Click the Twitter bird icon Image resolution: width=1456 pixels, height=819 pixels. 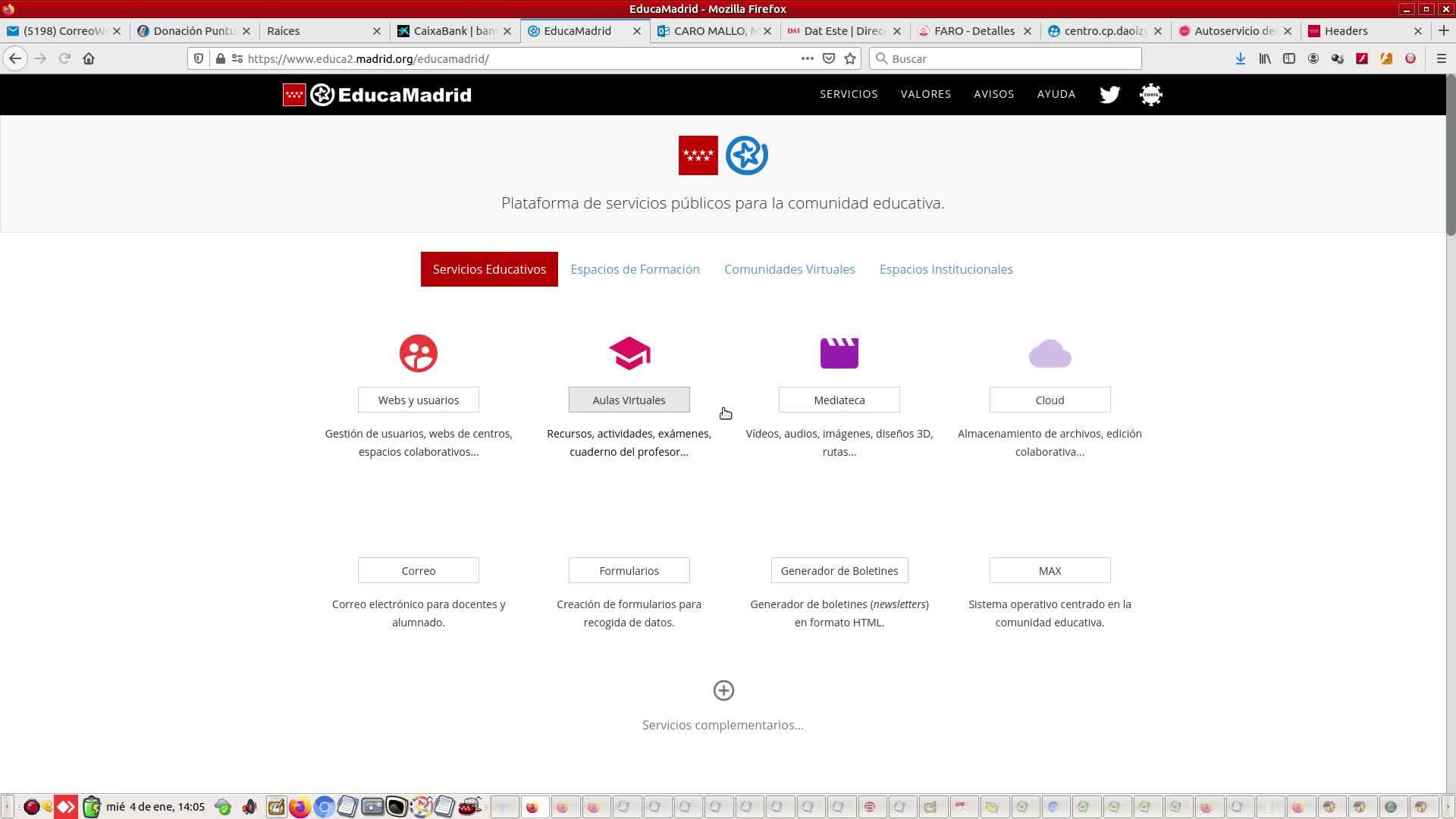pos(1109,95)
